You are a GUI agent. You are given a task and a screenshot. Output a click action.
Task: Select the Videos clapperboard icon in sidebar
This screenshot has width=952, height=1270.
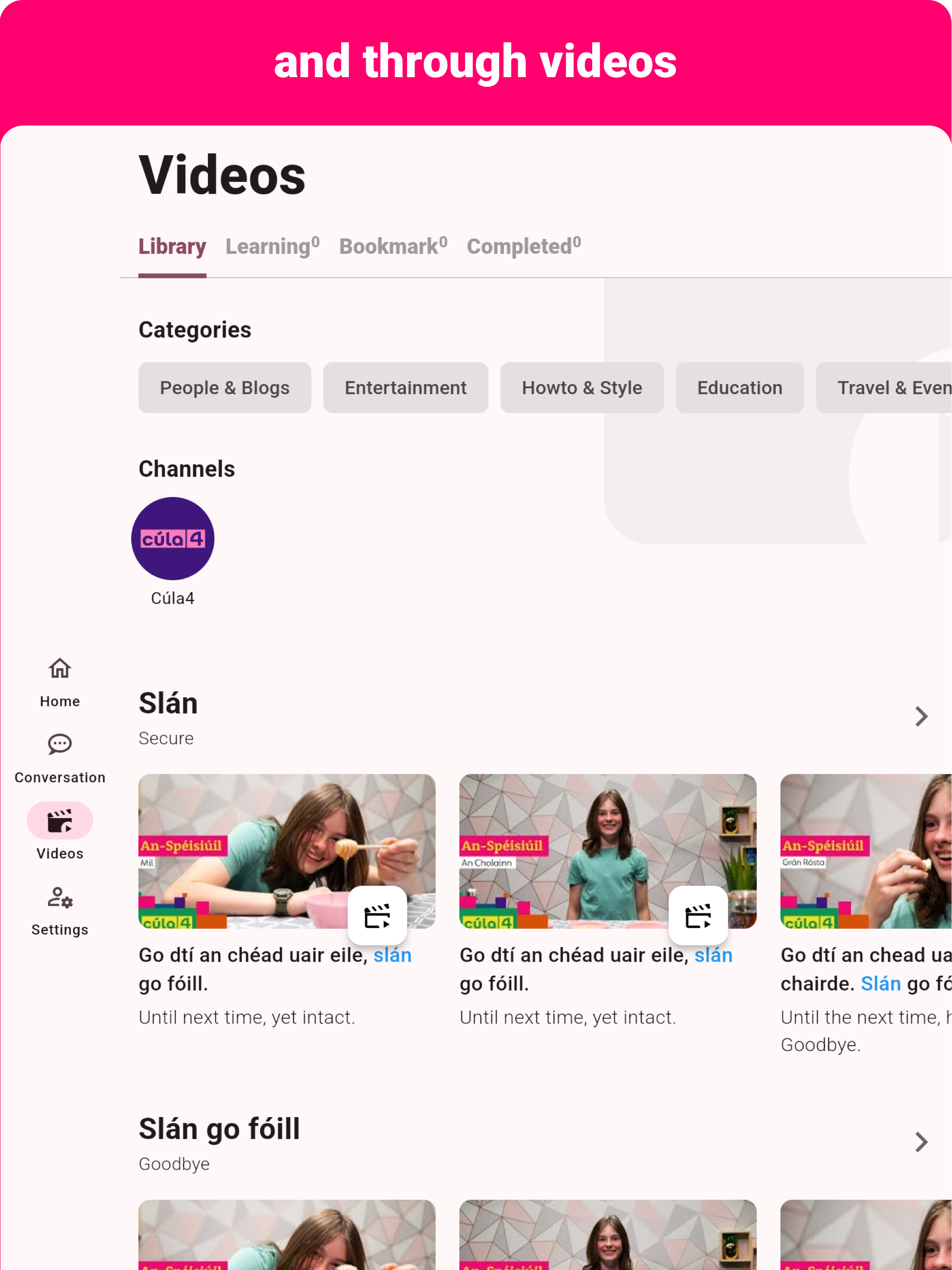coord(59,820)
